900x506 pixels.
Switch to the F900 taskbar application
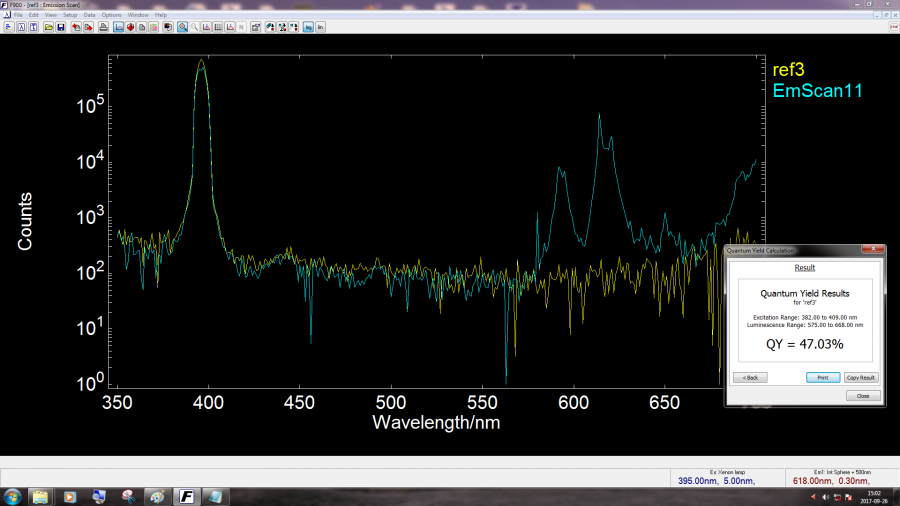tap(187, 496)
